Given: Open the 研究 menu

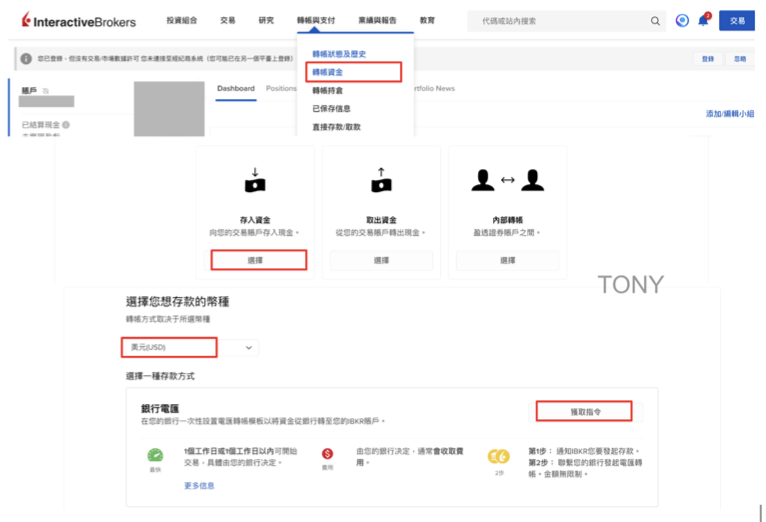Looking at the screenshot, I should coord(266,21).
